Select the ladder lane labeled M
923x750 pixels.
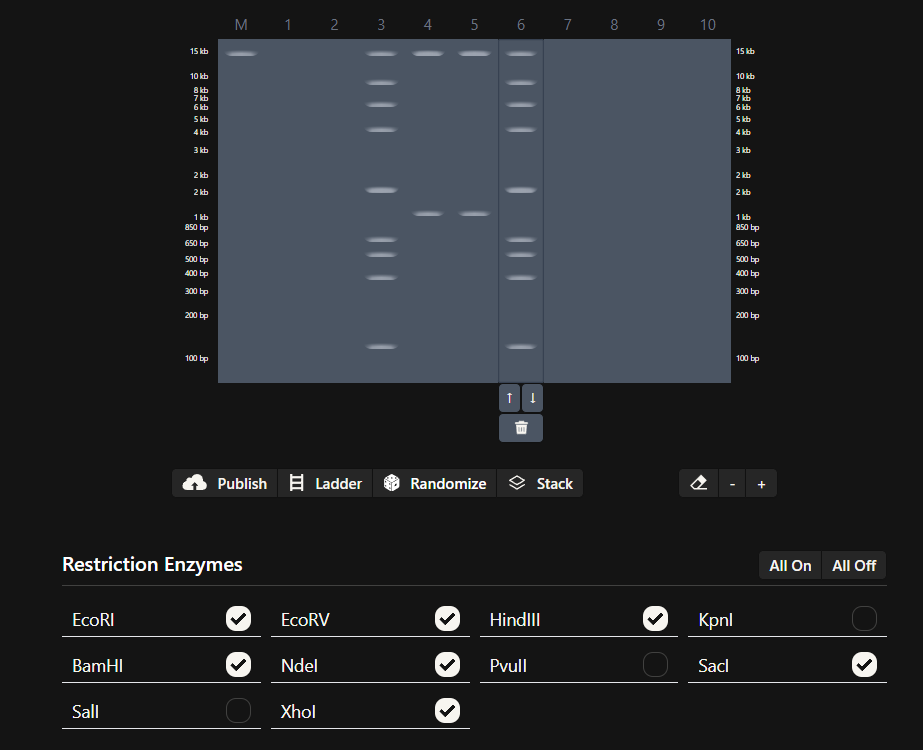click(x=240, y=24)
